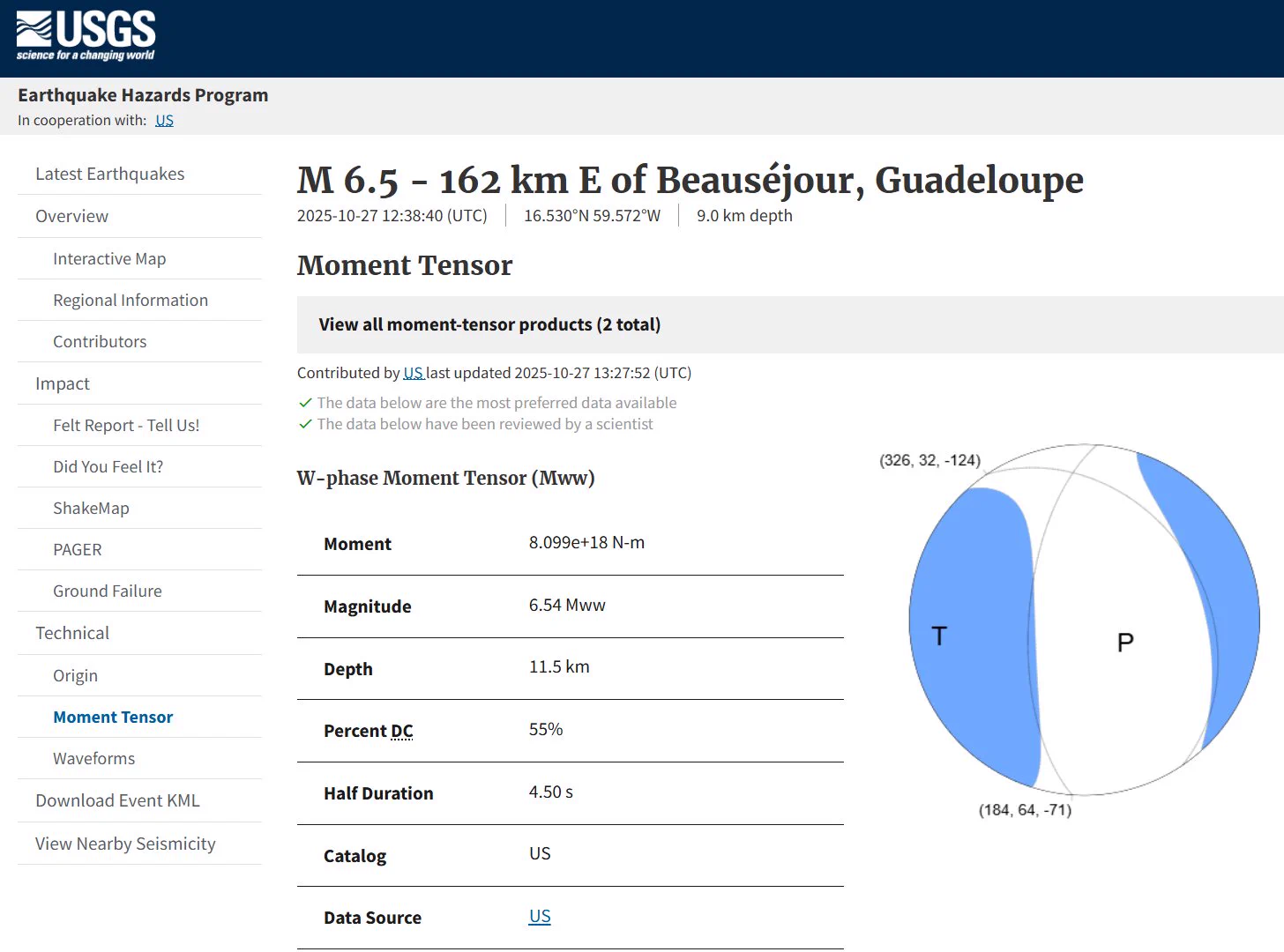The image size is (1284, 952).
Task: Open the Origin page
Action: (76, 675)
